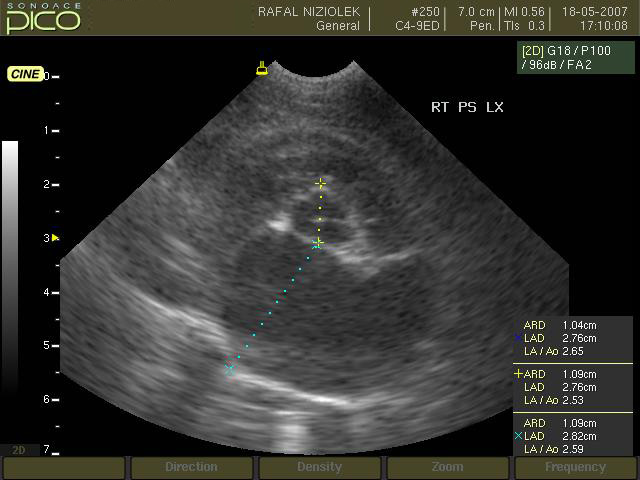Click the LA / Ao 2.59 result

coord(554,449)
